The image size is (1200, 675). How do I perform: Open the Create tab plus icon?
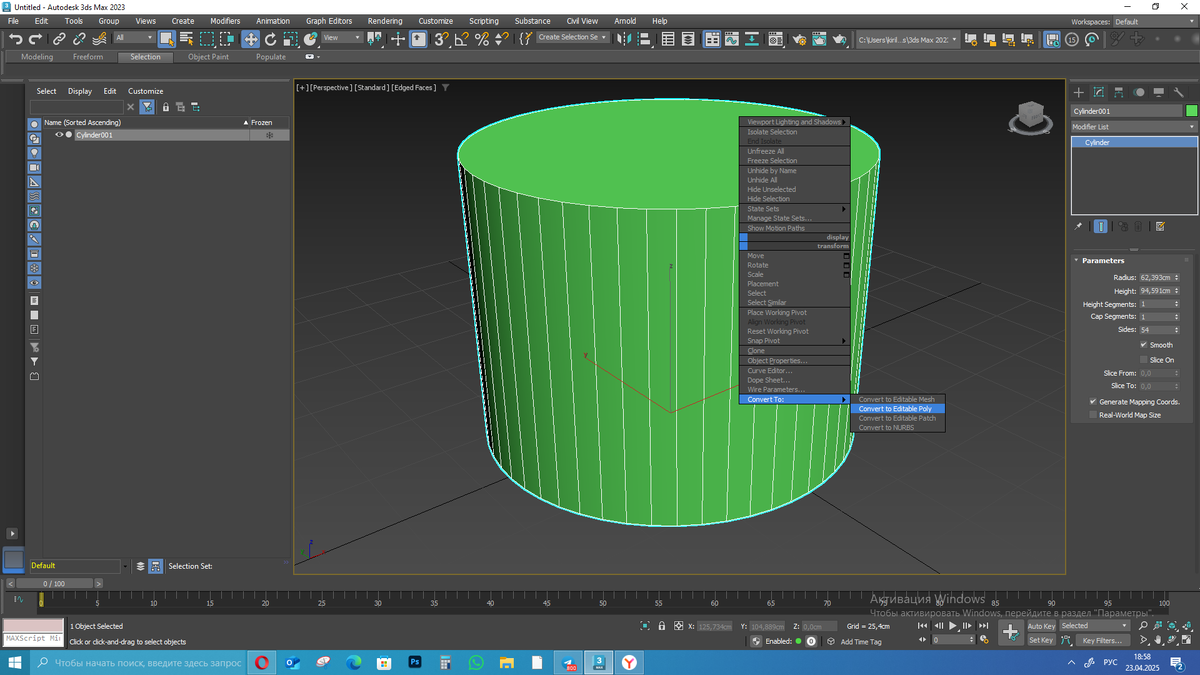click(1078, 92)
